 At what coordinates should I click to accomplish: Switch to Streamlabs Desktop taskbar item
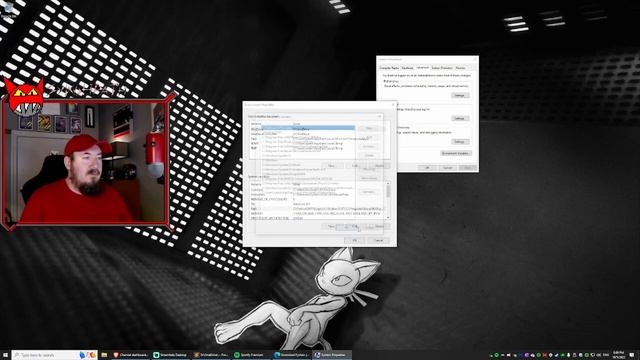[x=171, y=355]
